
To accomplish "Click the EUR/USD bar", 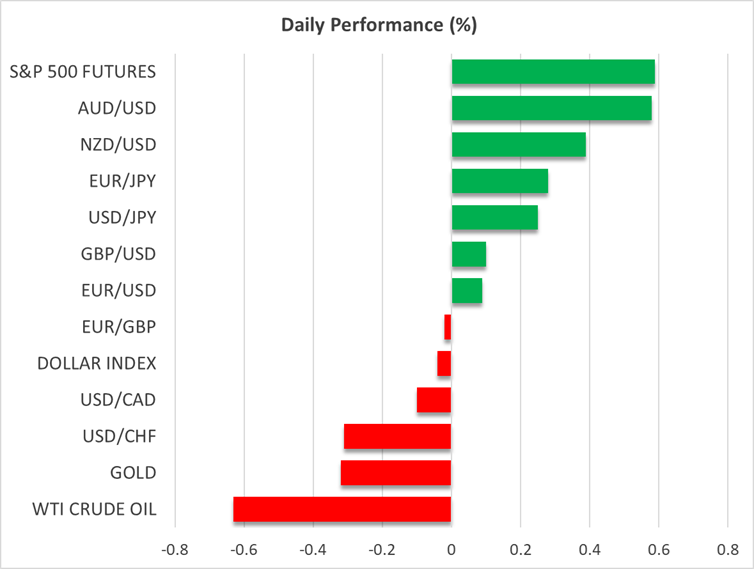I will [466, 290].
